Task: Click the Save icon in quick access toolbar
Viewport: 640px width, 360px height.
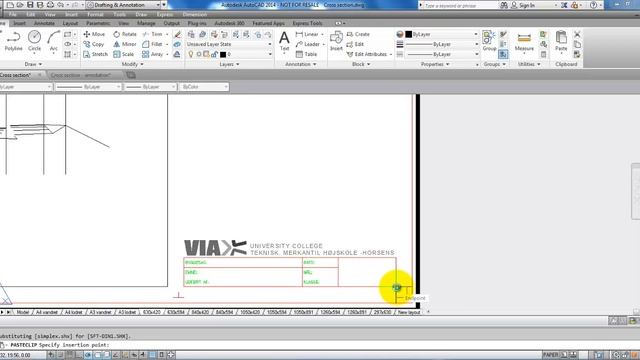Action: click(30, 5)
